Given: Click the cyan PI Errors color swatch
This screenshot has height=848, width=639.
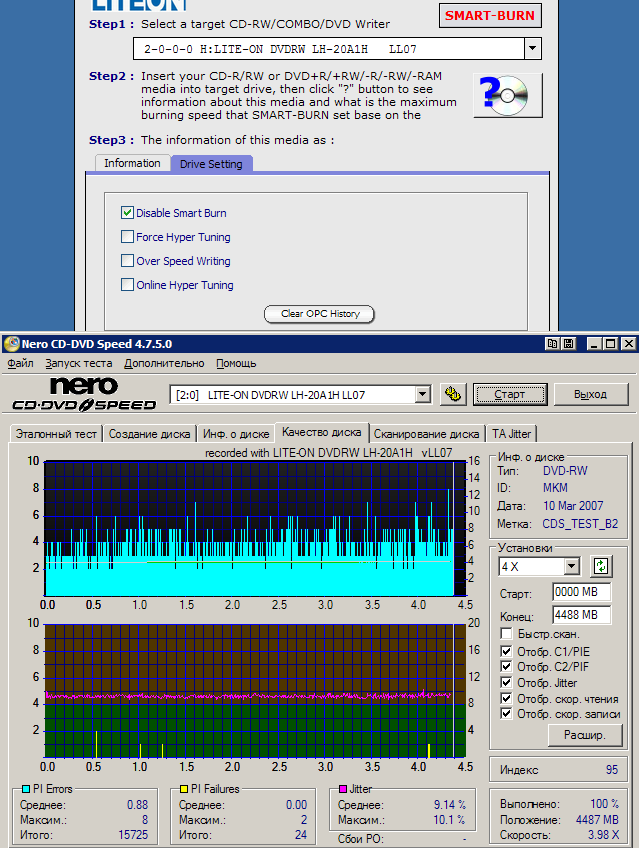Looking at the screenshot, I should (26, 789).
